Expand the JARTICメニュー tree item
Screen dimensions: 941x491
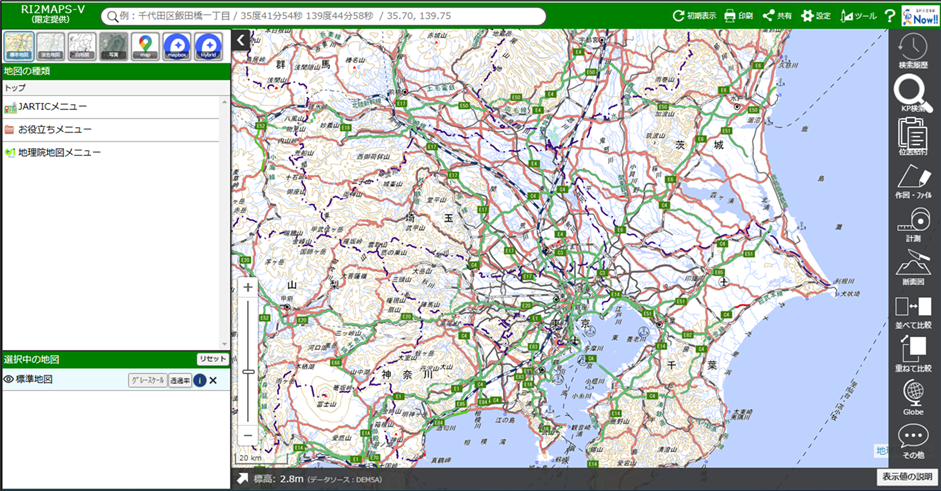coord(52,106)
